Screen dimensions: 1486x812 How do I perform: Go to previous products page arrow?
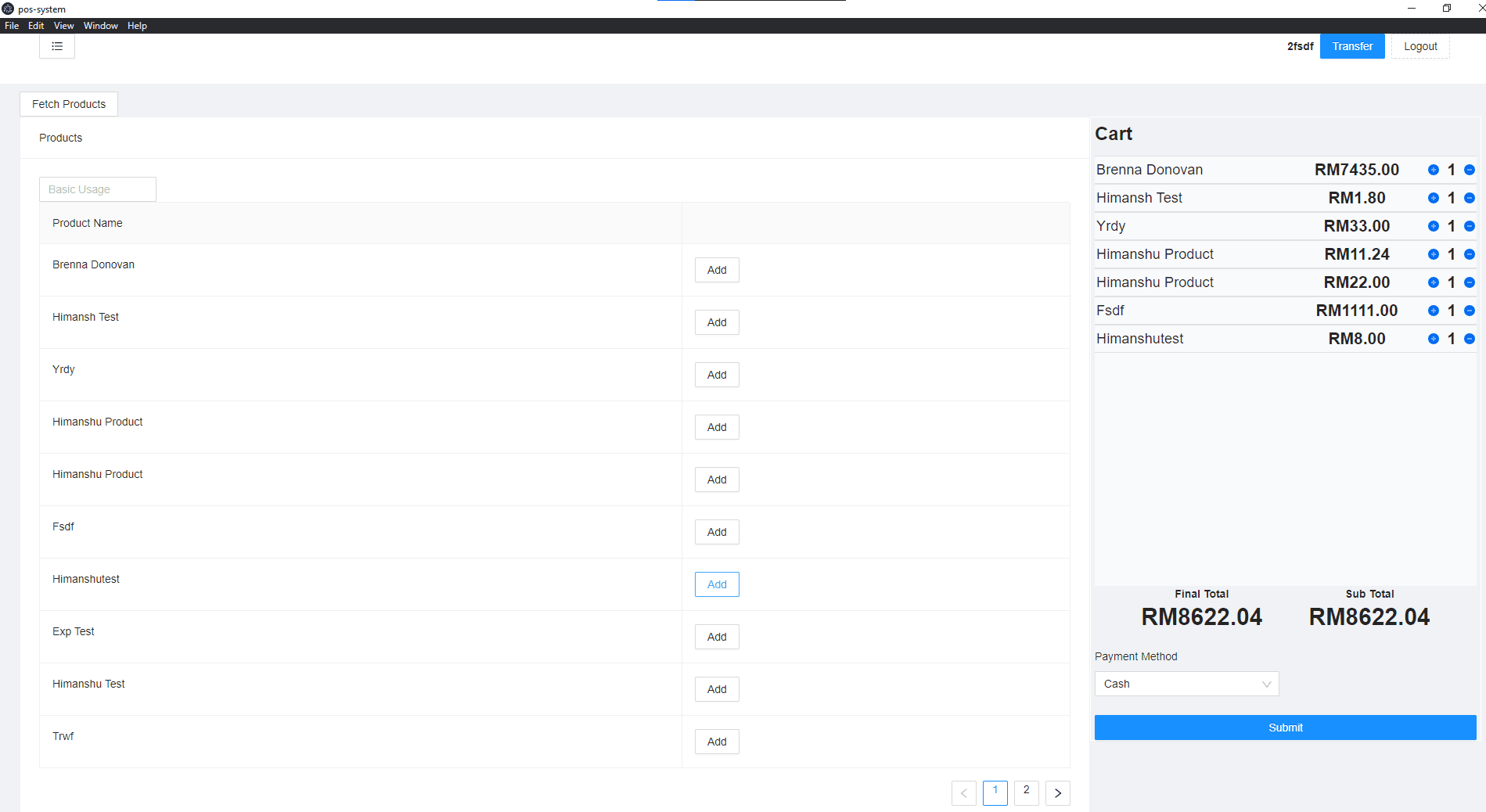pyautogui.click(x=963, y=792)
